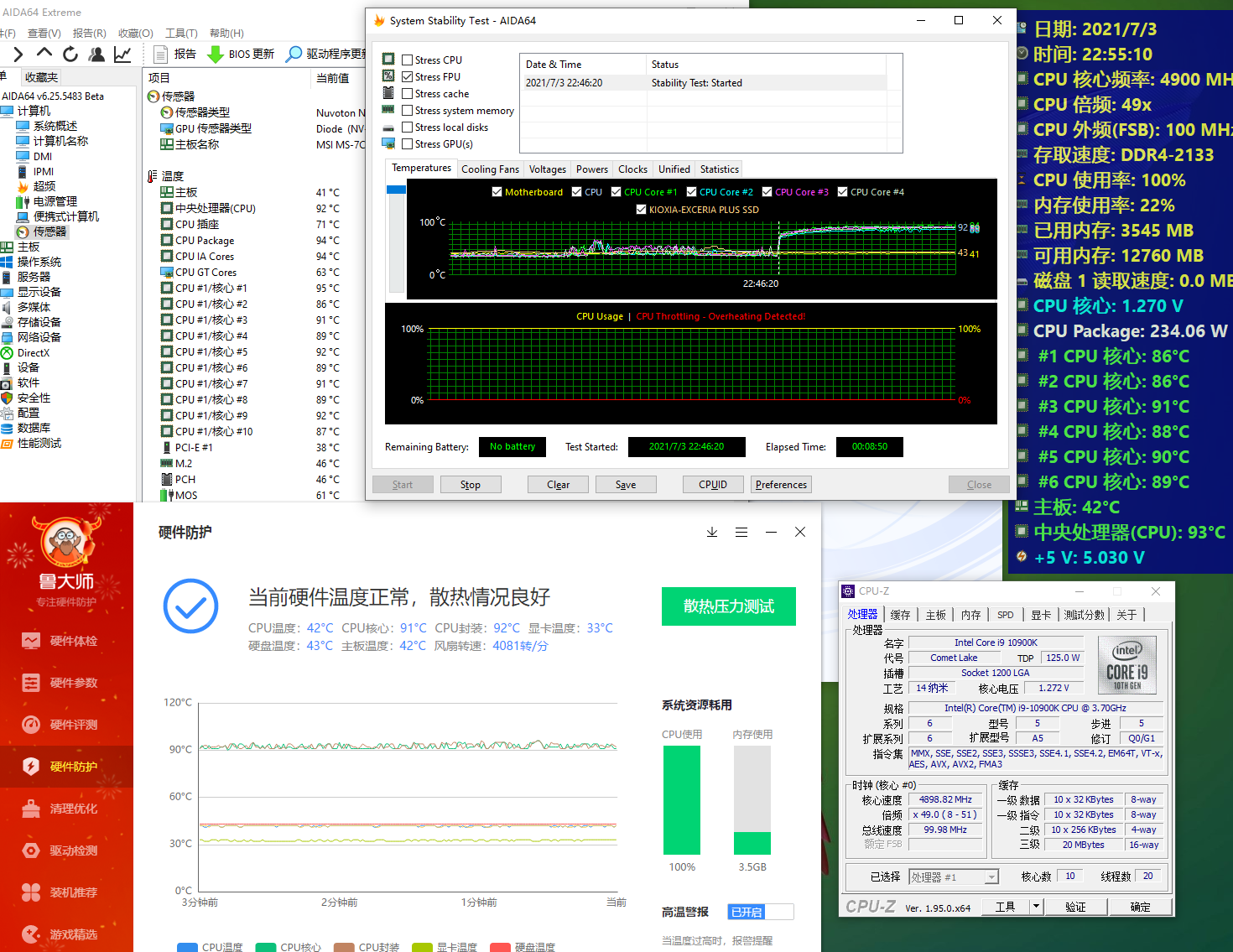Open 帮助(H) menu in AIDA64
1233x952 pixels.
click(226, 34)
